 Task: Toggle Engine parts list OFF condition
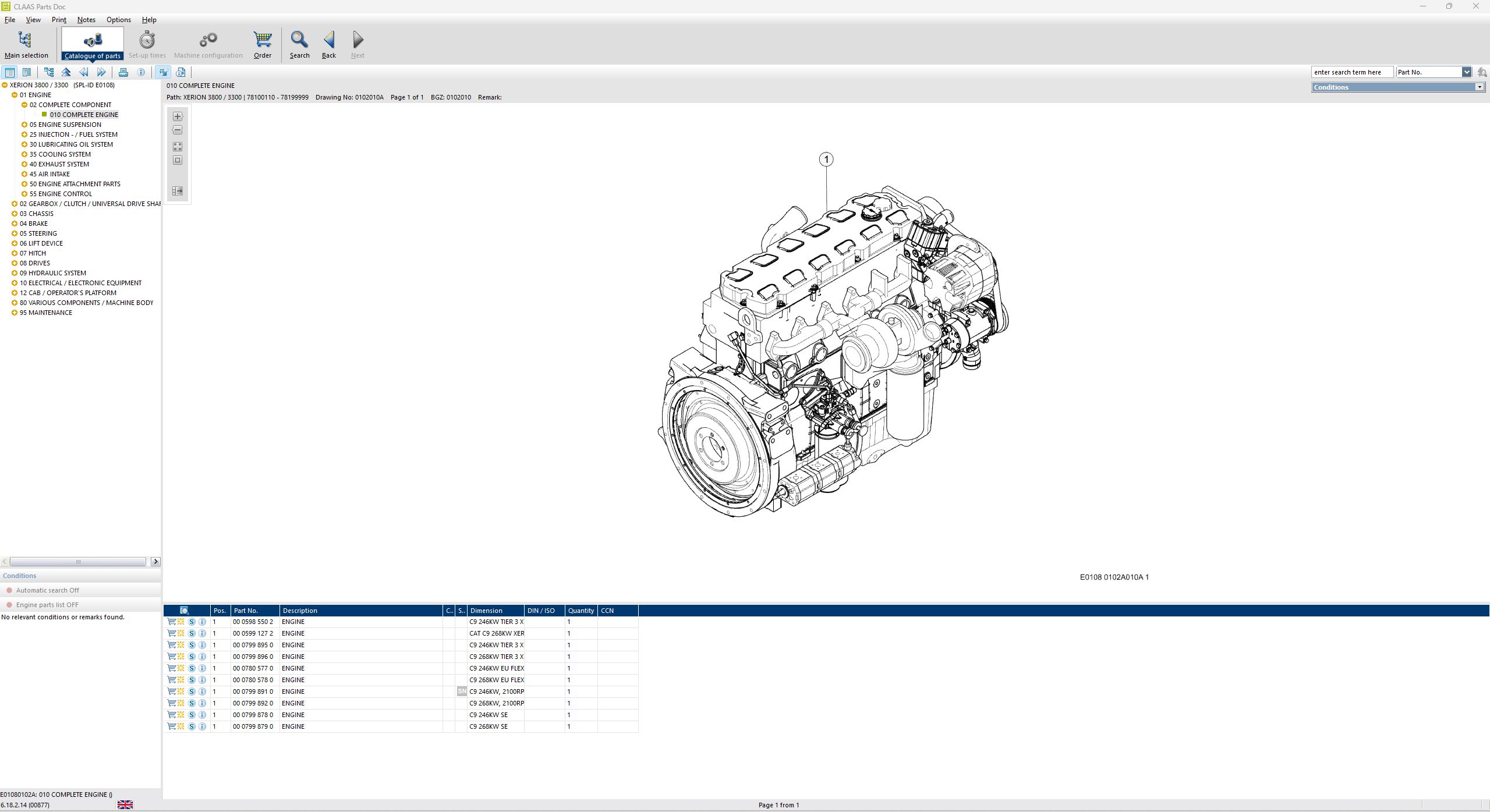[x=47, y=605]
